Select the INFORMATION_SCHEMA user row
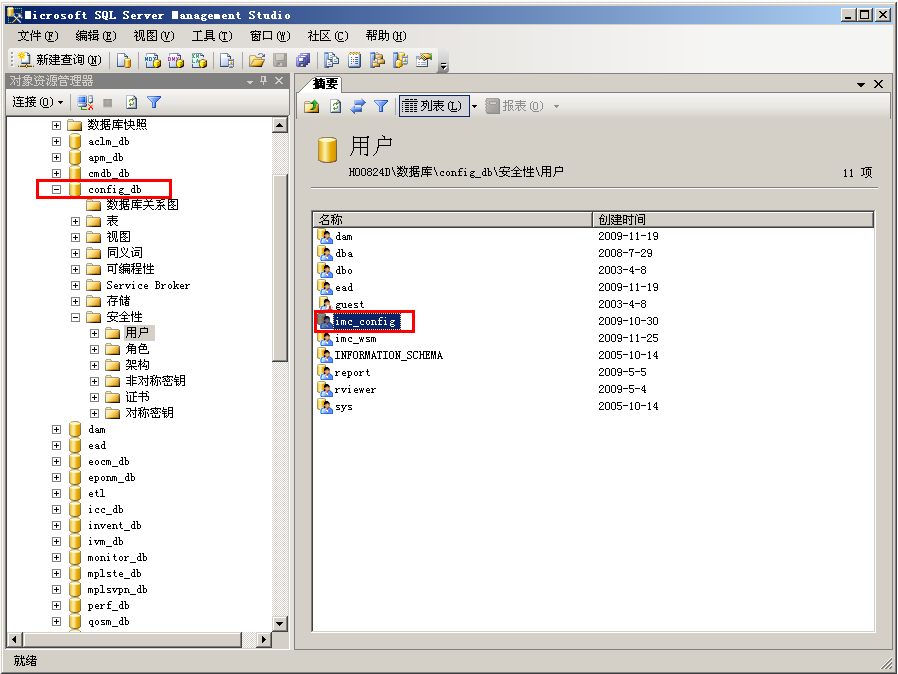898x674 pixels. coord(388,355)
